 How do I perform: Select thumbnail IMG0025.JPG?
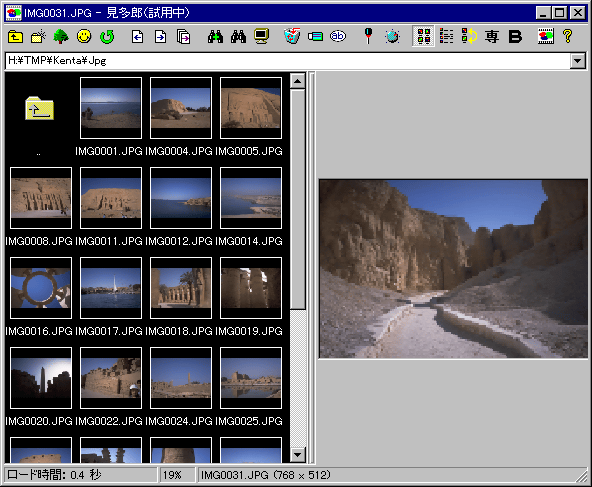coord(251,378)
